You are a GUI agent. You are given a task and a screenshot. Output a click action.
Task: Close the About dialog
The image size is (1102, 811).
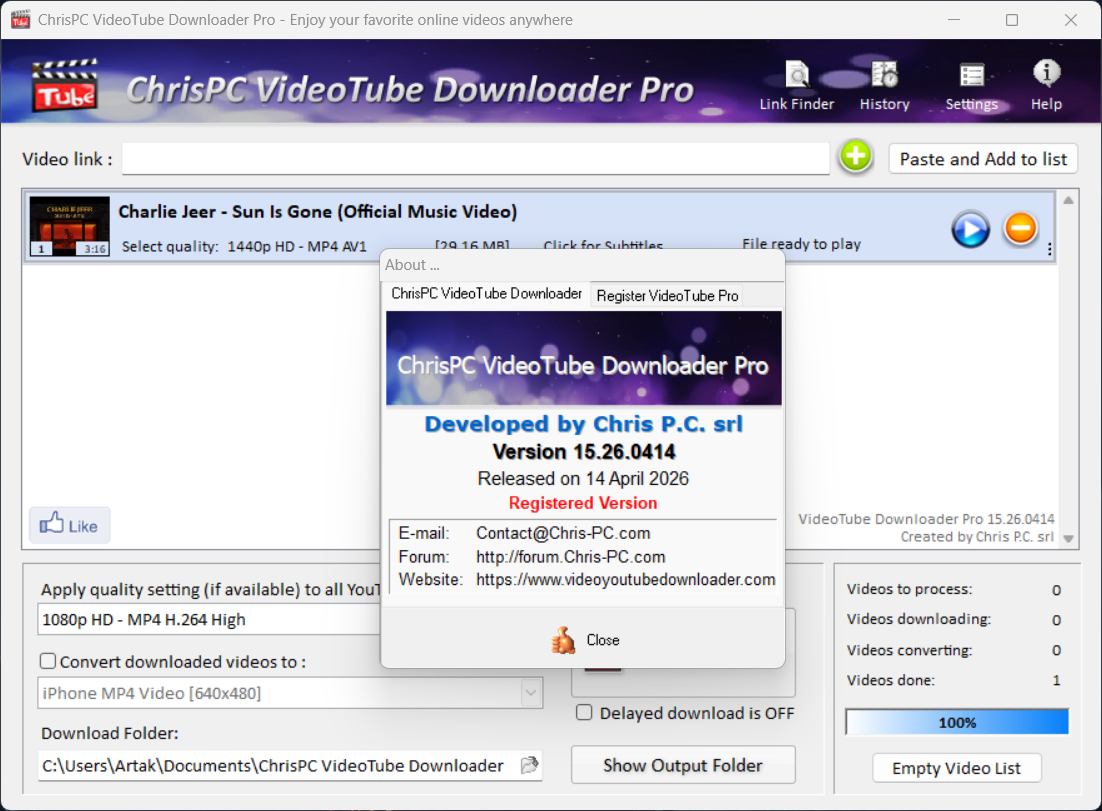coord(584,640)
